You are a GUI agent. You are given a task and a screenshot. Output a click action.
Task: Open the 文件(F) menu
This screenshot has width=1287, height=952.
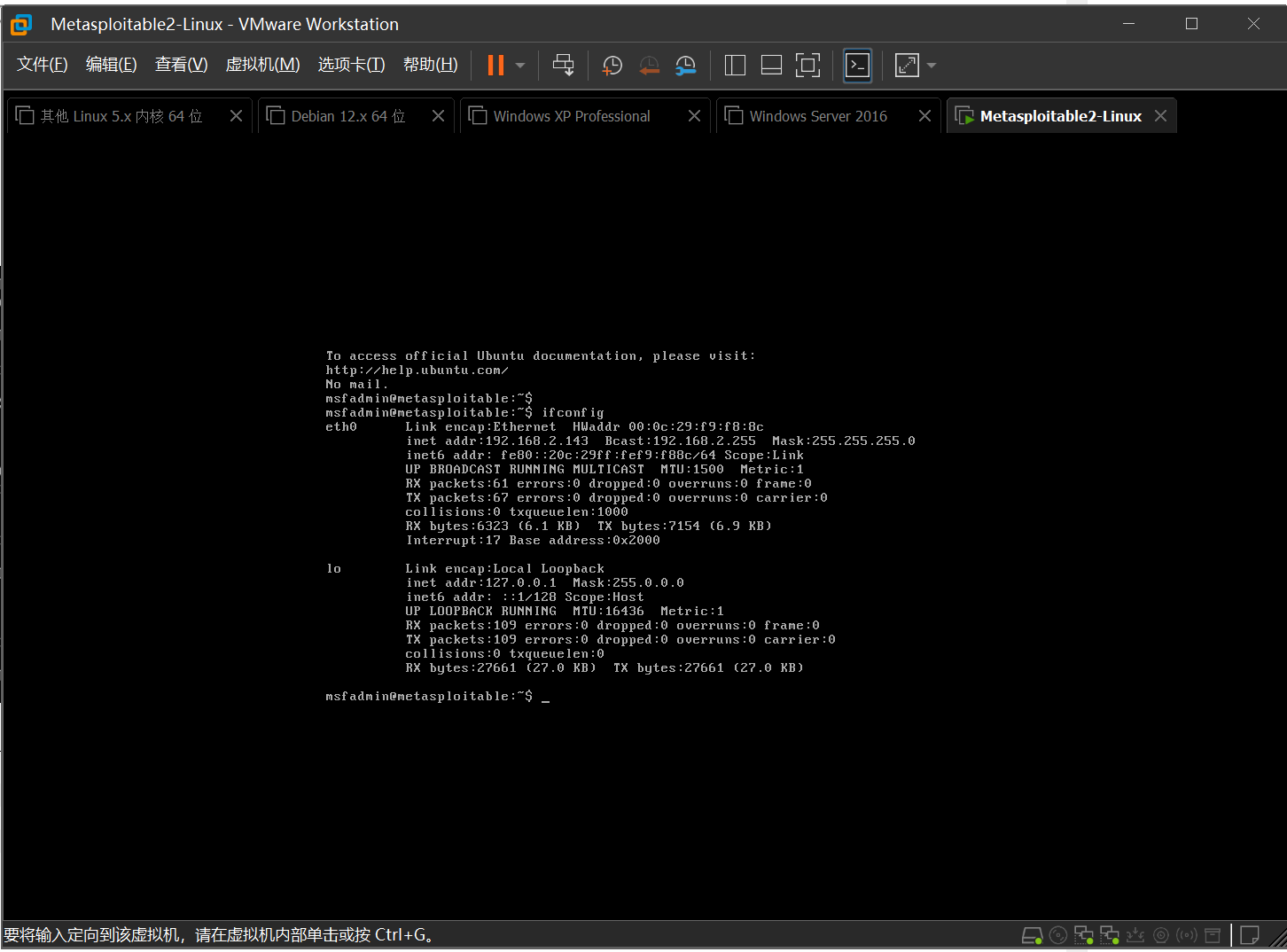pos(43,65)
